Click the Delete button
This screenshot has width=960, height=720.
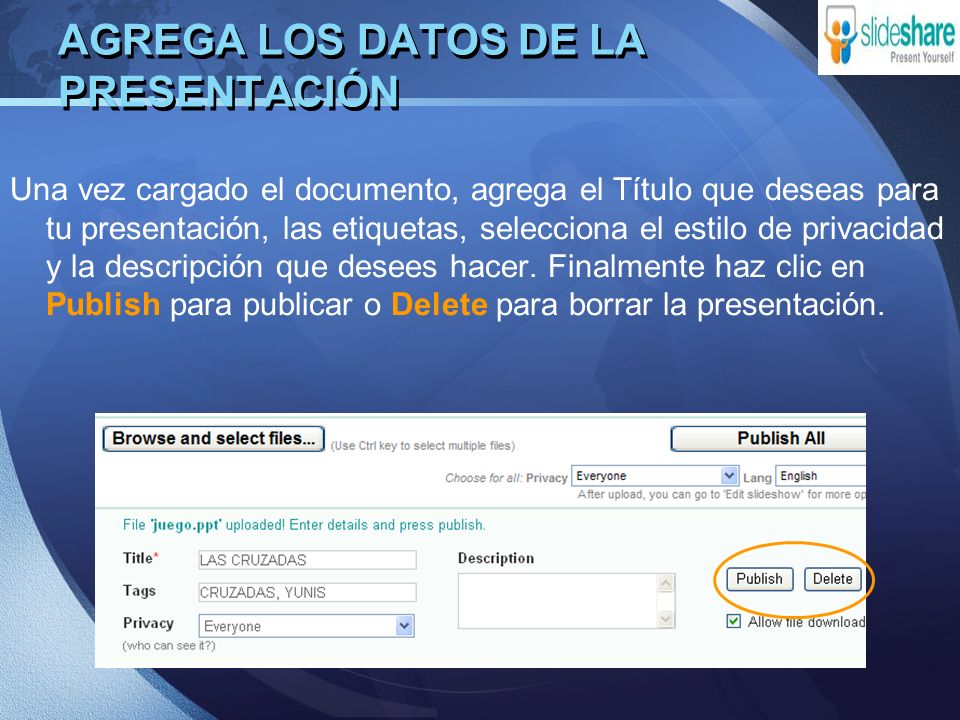(833, 579)
